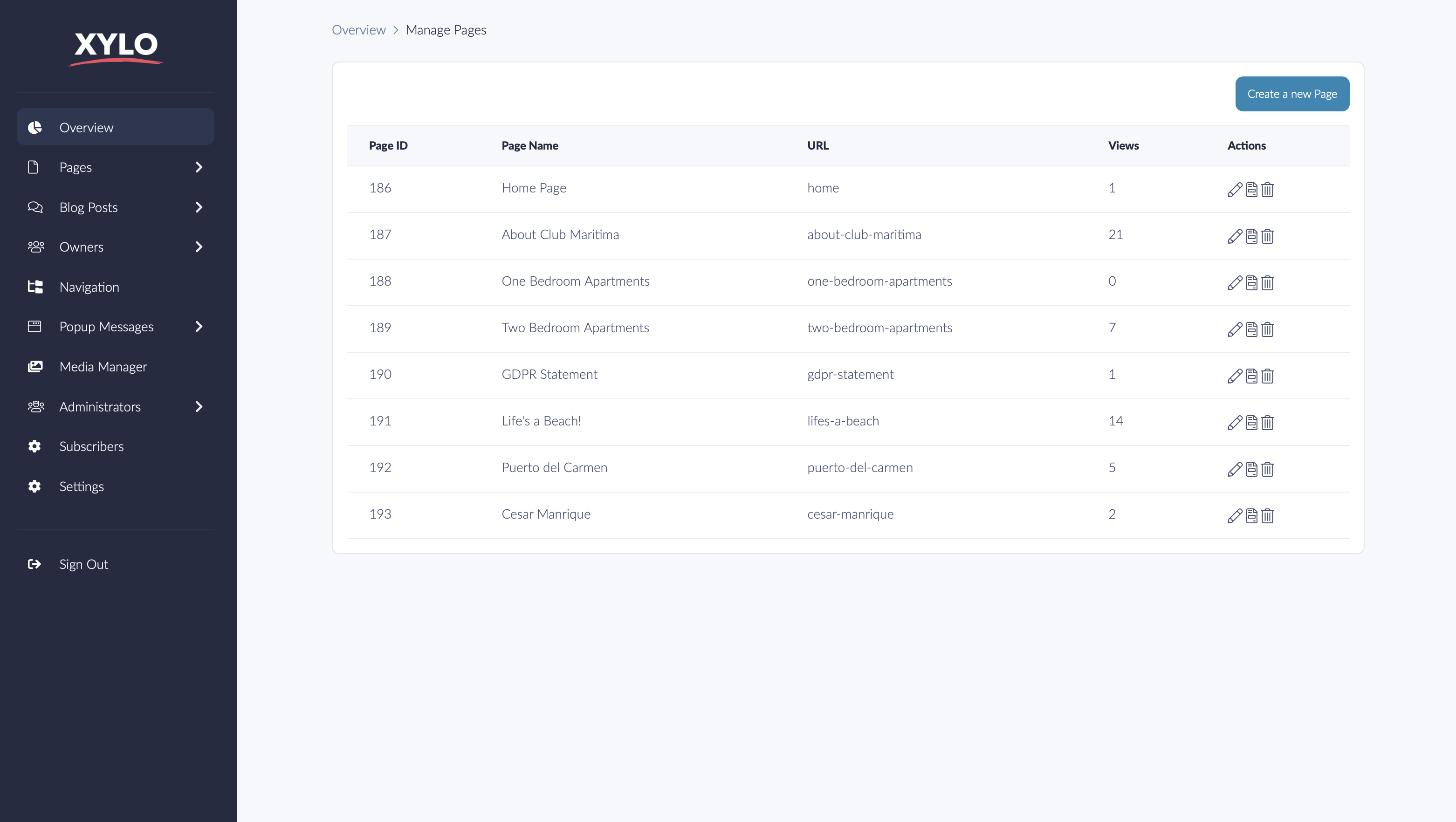The width and height of the screenshot is (1456, 822).
Task: Delete the Home Page with trash icon
Action: point(1267,189)
